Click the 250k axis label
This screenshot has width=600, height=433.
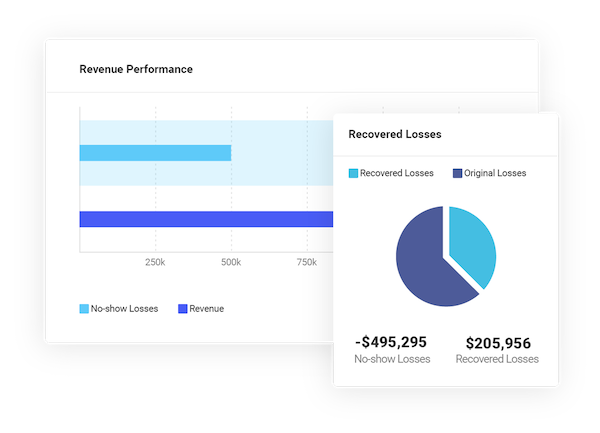coord(155,262)
